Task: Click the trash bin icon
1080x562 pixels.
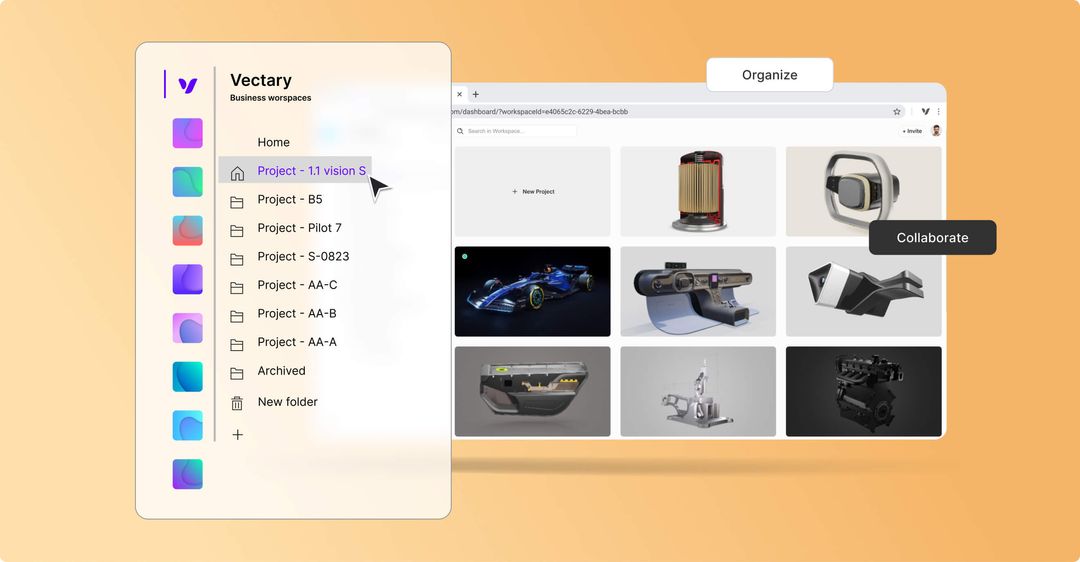Action: (237, 403)
